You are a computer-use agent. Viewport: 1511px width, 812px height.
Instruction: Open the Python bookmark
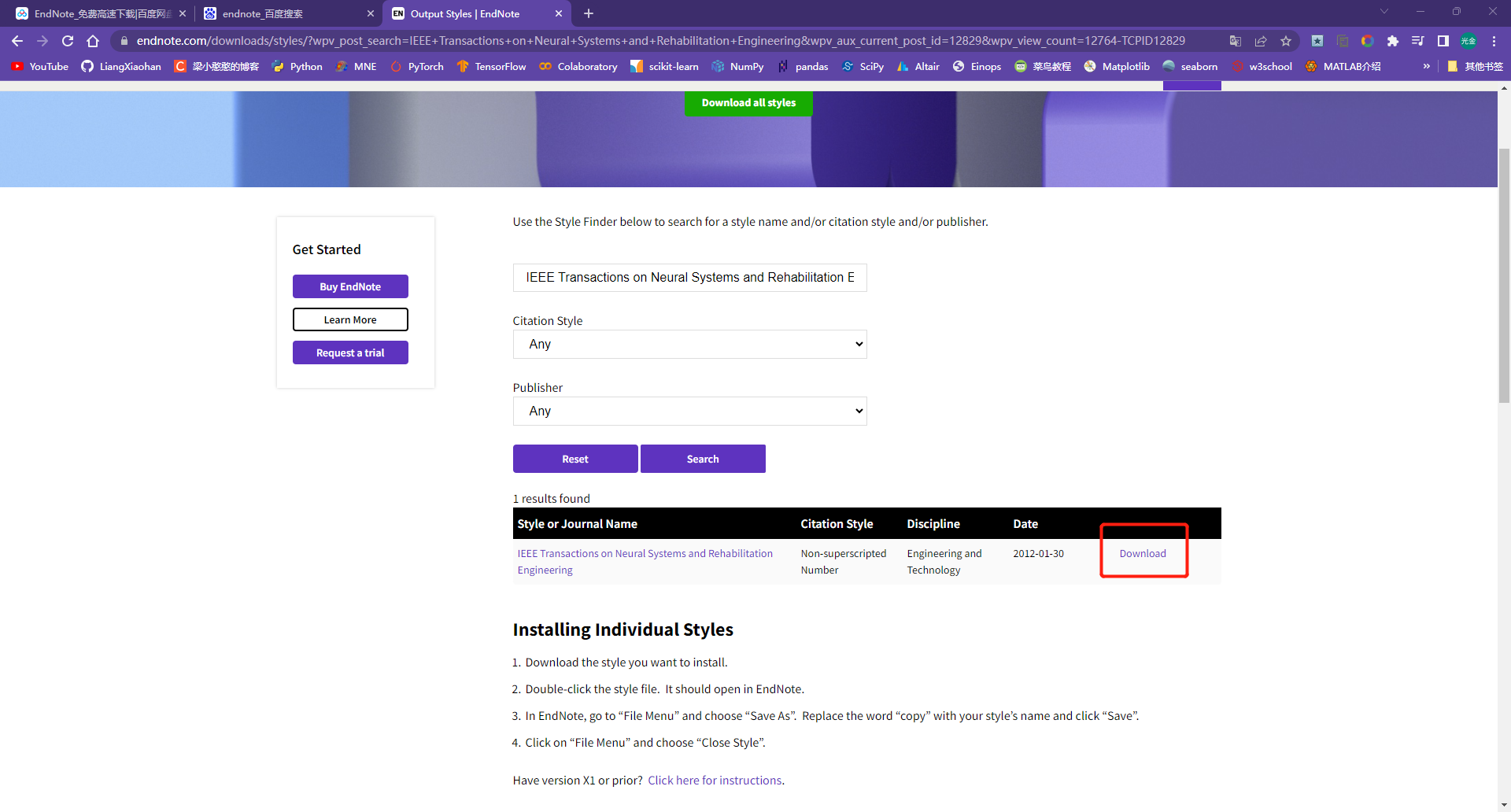(297, 67)
